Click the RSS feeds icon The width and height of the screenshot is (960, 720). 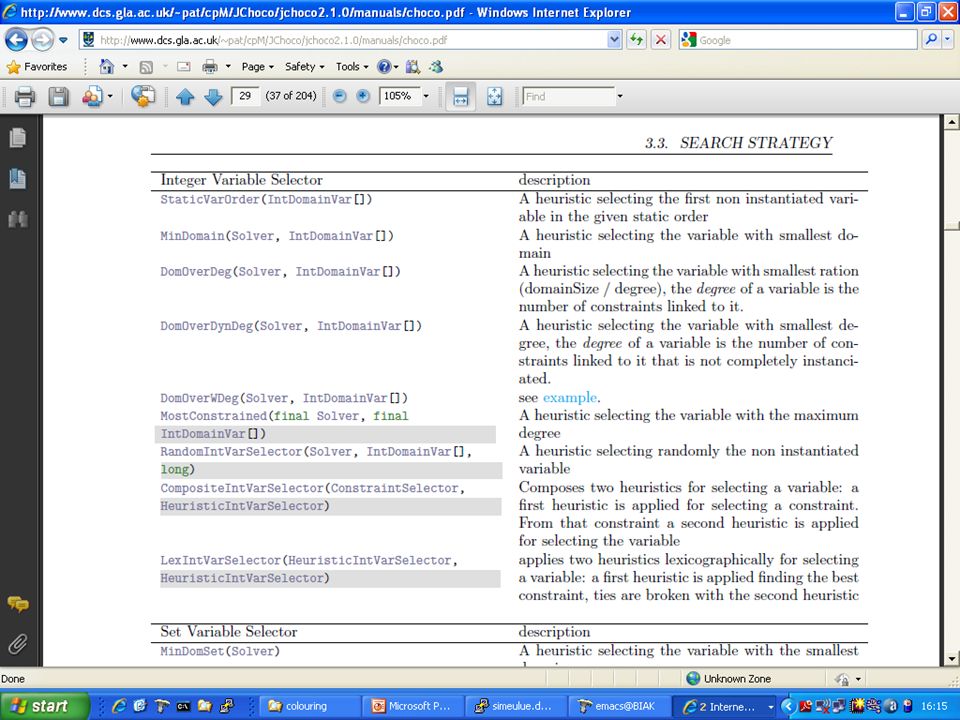[146, 67]
